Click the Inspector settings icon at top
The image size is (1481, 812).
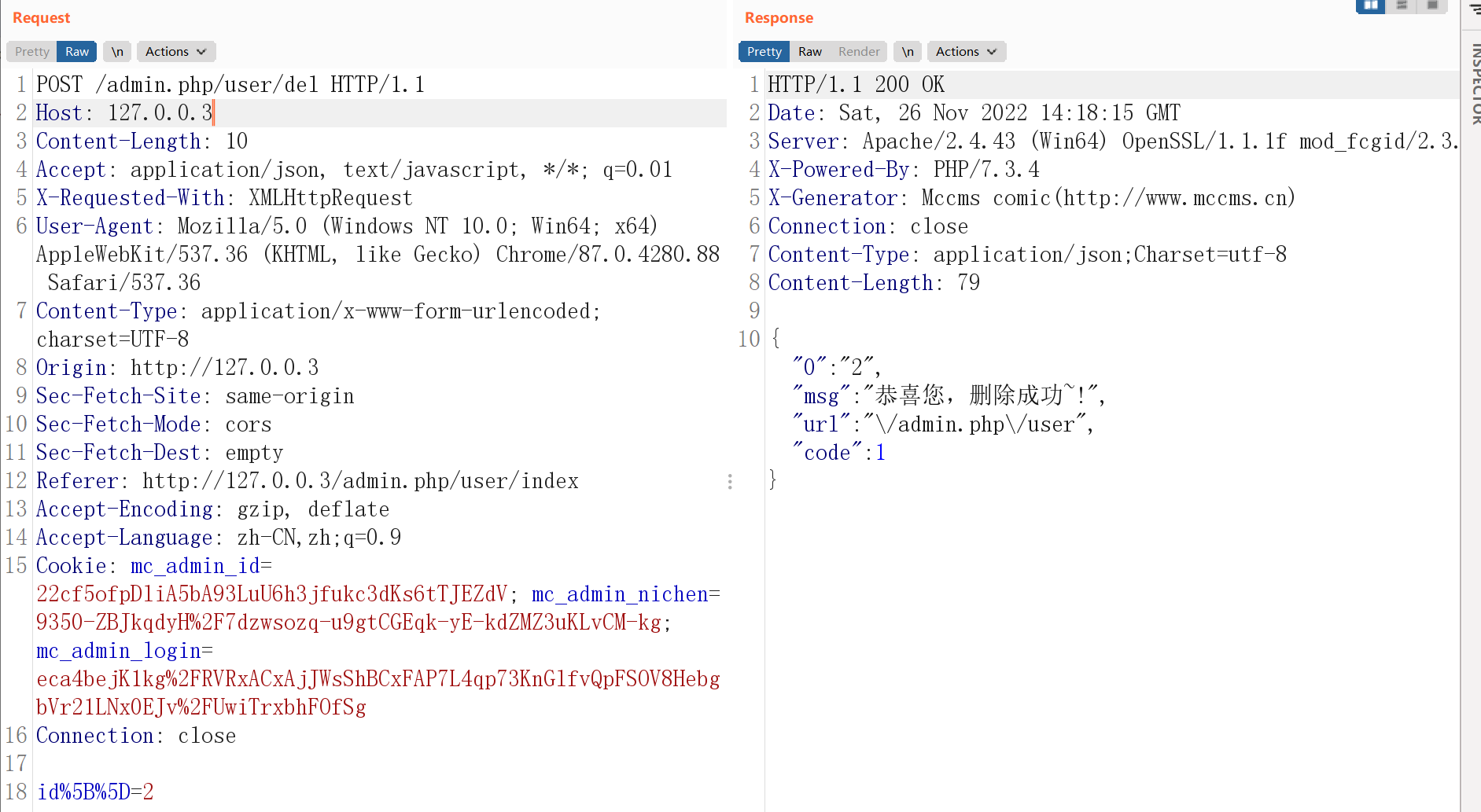pyautogui.click(x=1475, y=8)
